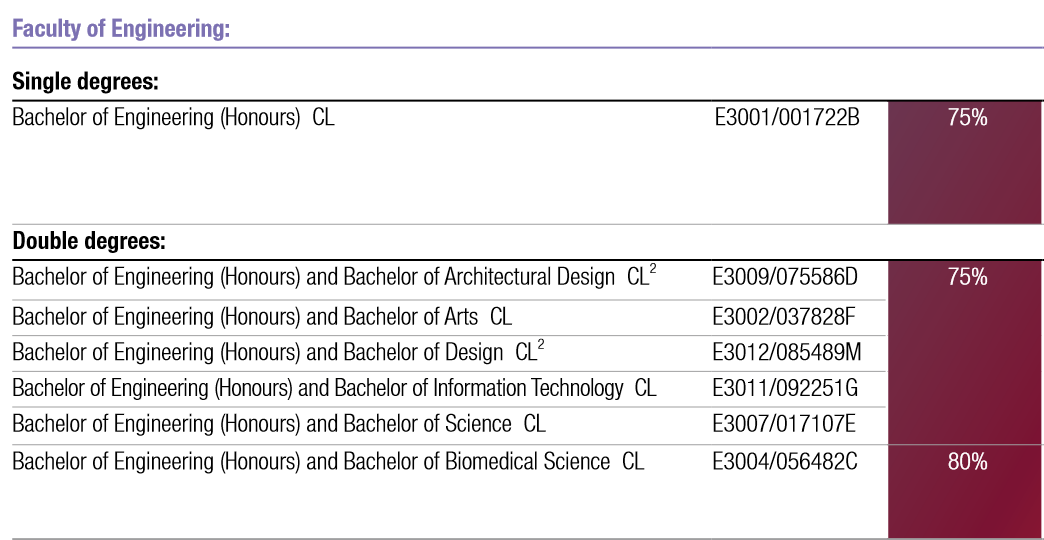Image resolution: width=1044 pixels, height=540 pixels.
Task: Select course code E3011/092251G
Action: (x=786, y=388)
